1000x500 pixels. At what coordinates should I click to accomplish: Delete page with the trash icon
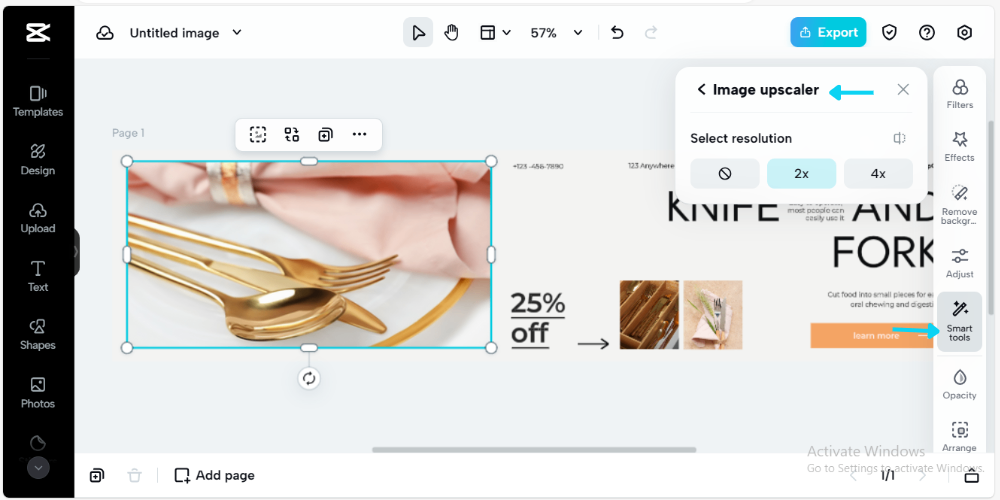click(134, 475)
